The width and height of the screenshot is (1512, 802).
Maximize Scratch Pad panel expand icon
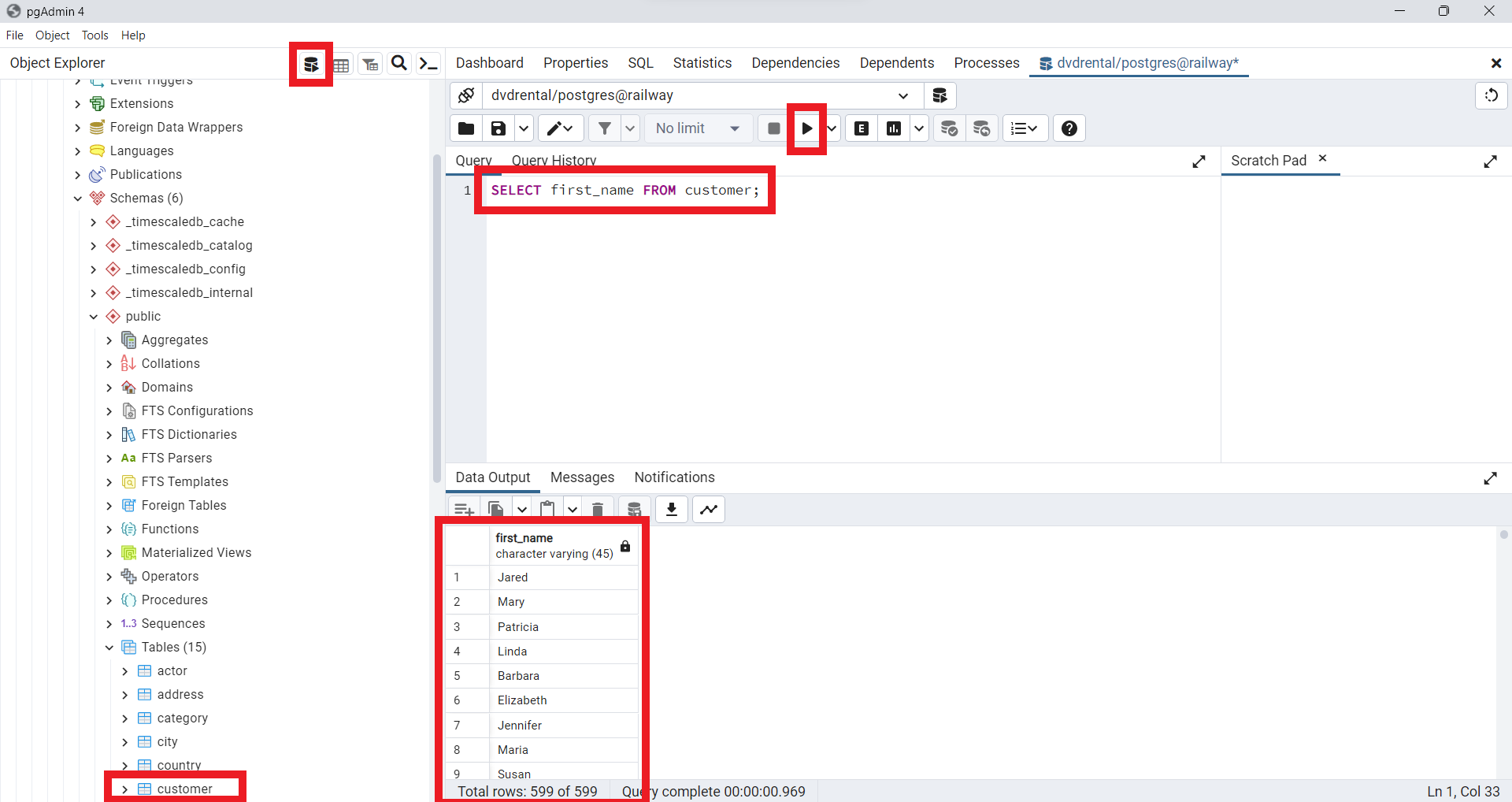[x=1490, y=162]
